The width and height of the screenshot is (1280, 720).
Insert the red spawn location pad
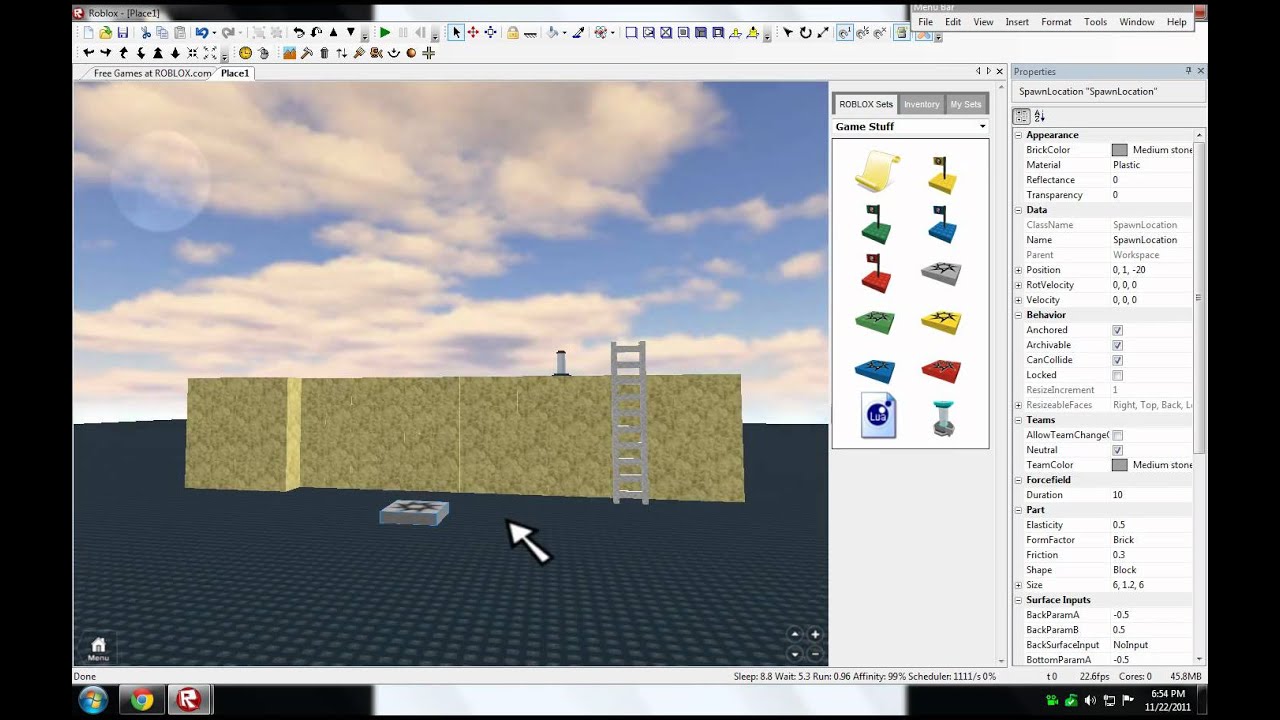point(941,370)
